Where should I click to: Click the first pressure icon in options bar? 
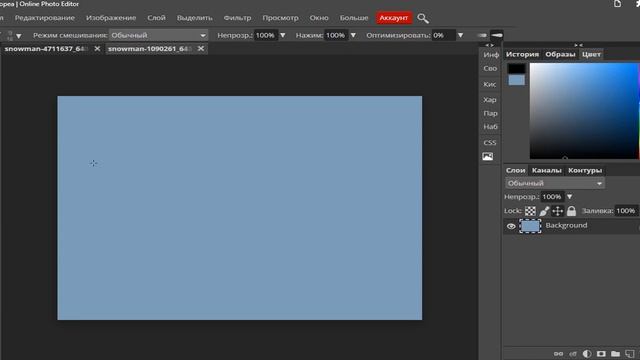(x=482, y=36)
